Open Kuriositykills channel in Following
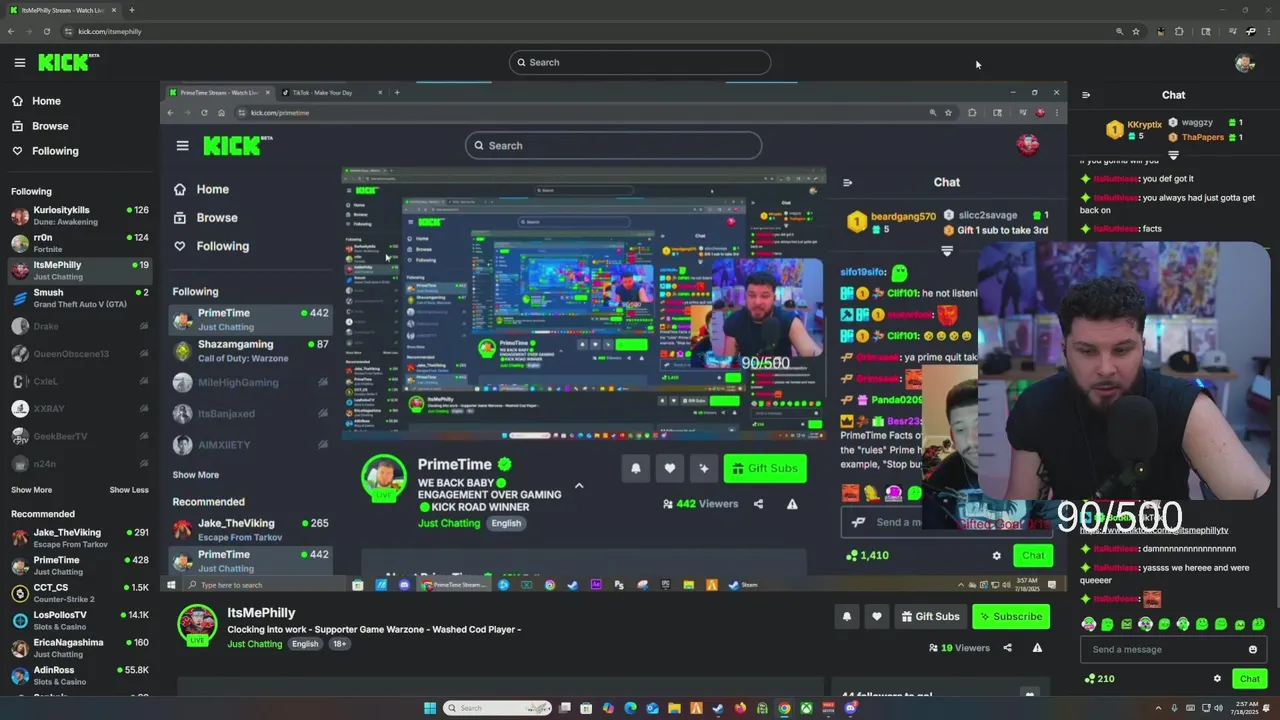The height and width of the screenshot is (720, 1280). (80, 215)
